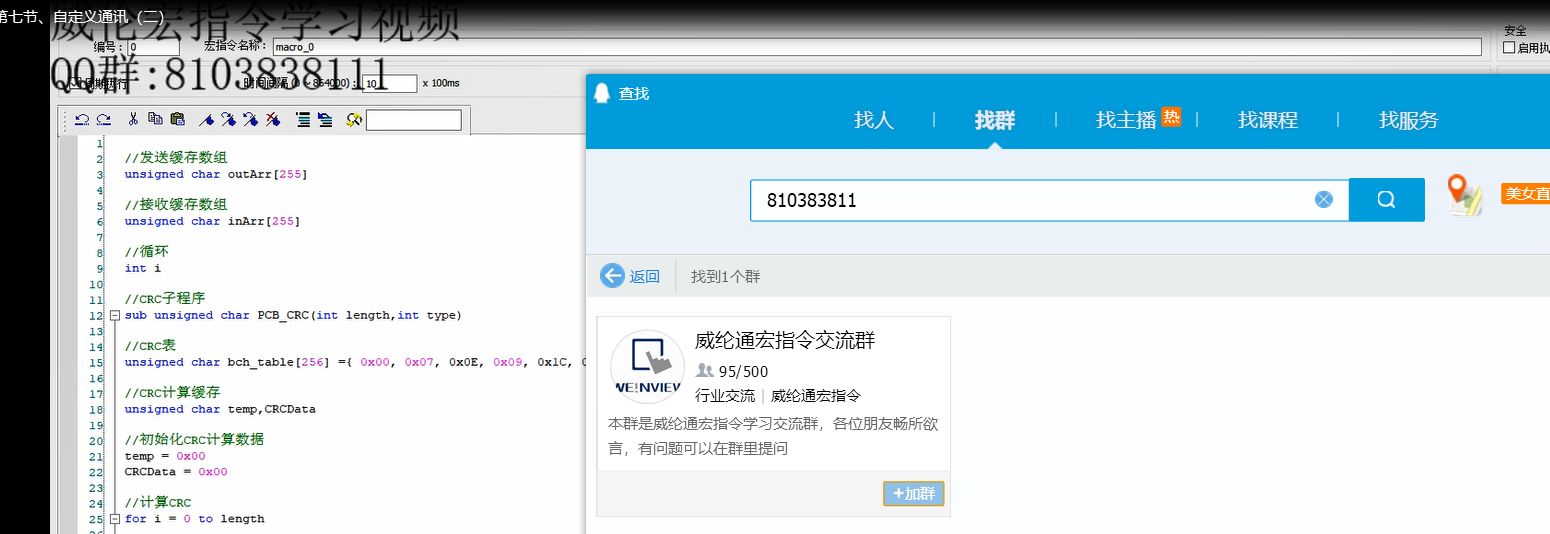This screenshot has width=1550, height=534.
Task: Click the Cut scissors icon
Action: [x=133, y=120]
